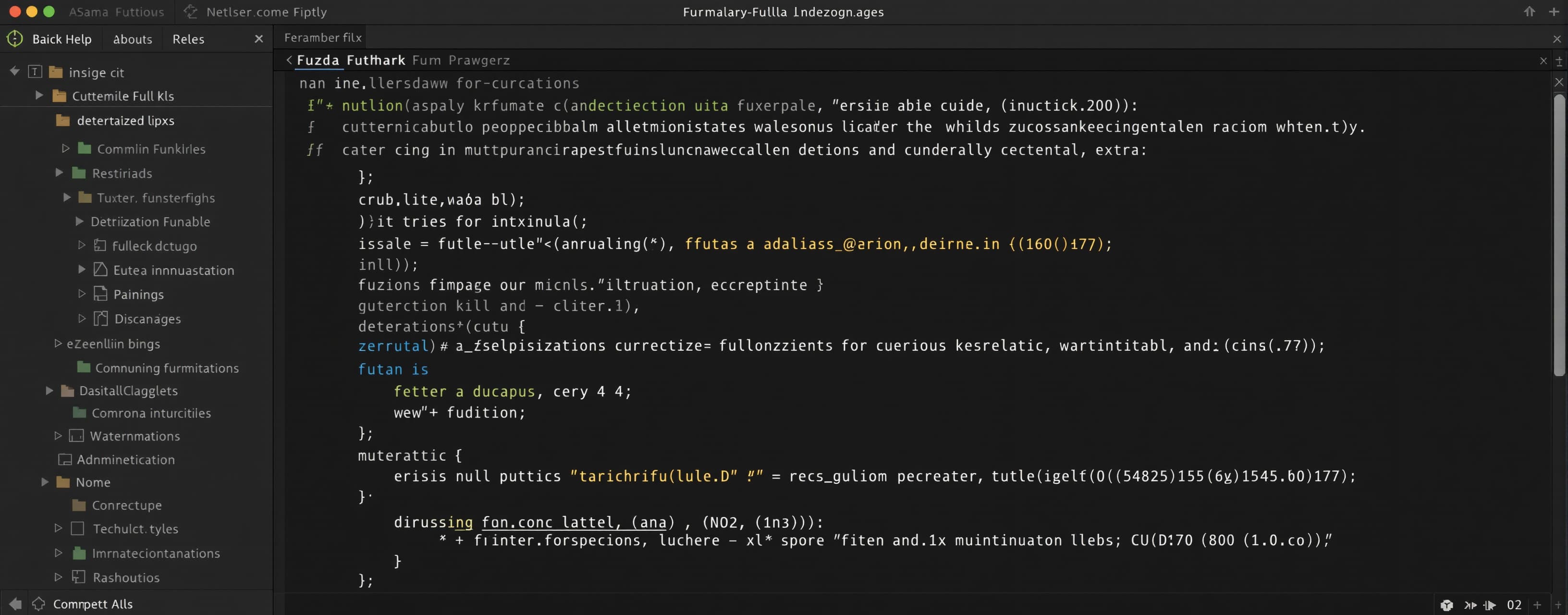The height and width of the screenshot is (615, 1568).
Task: Expand the Nome folder
Action: click(x=44, y=481)
